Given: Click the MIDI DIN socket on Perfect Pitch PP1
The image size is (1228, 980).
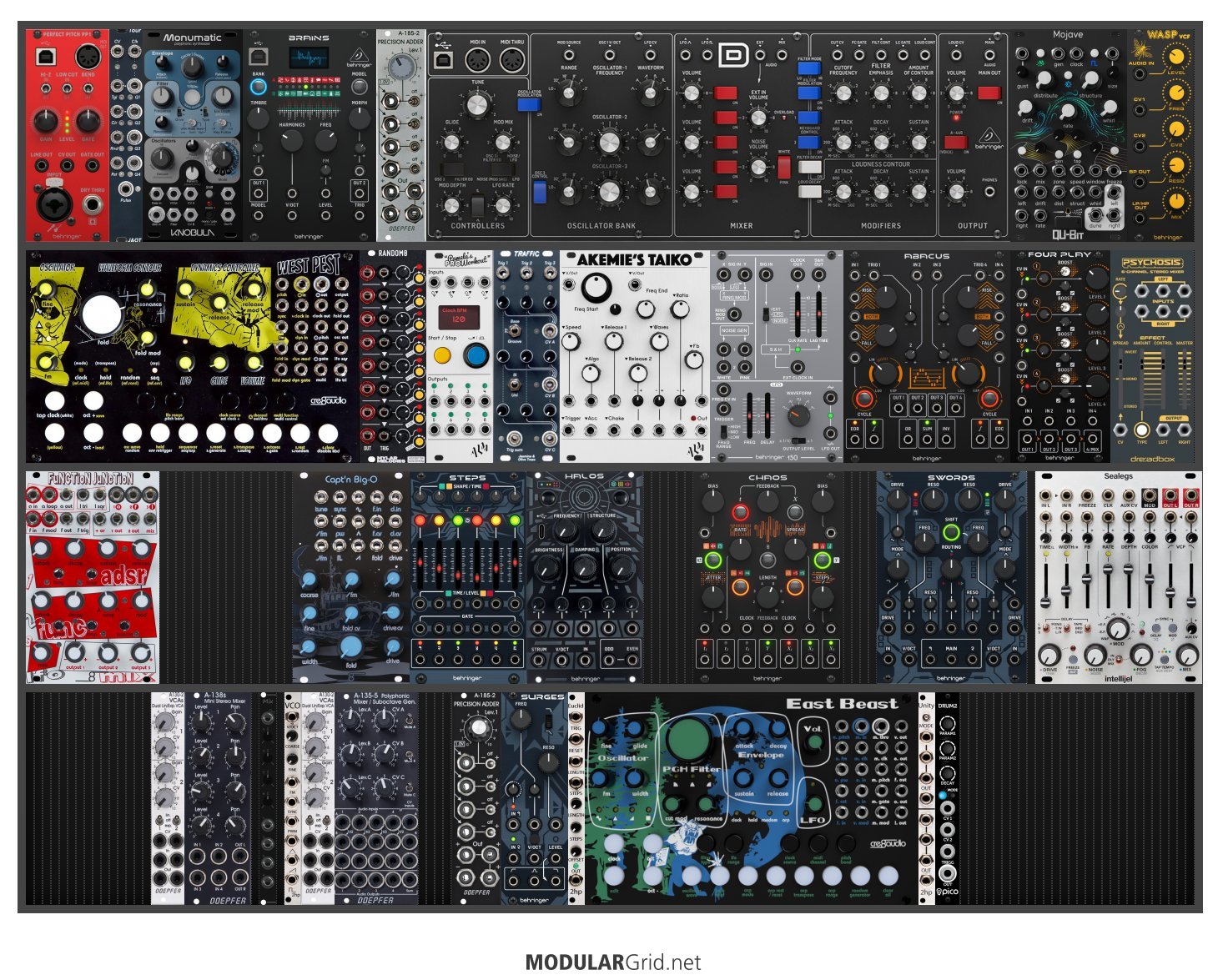Looking at the screenshot, I should click(x=88, y=56).
